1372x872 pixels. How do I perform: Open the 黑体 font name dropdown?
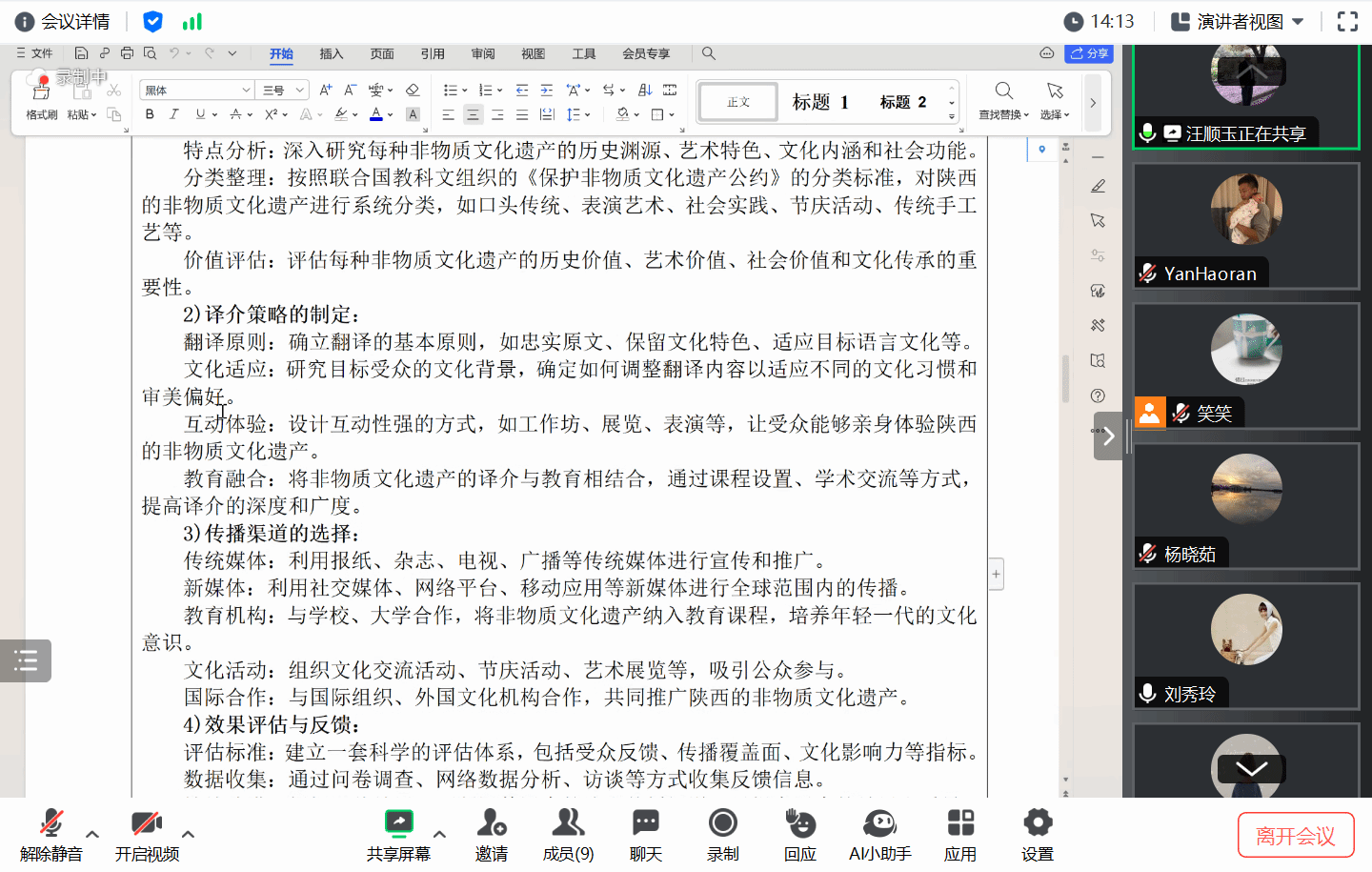pos(196,90)
